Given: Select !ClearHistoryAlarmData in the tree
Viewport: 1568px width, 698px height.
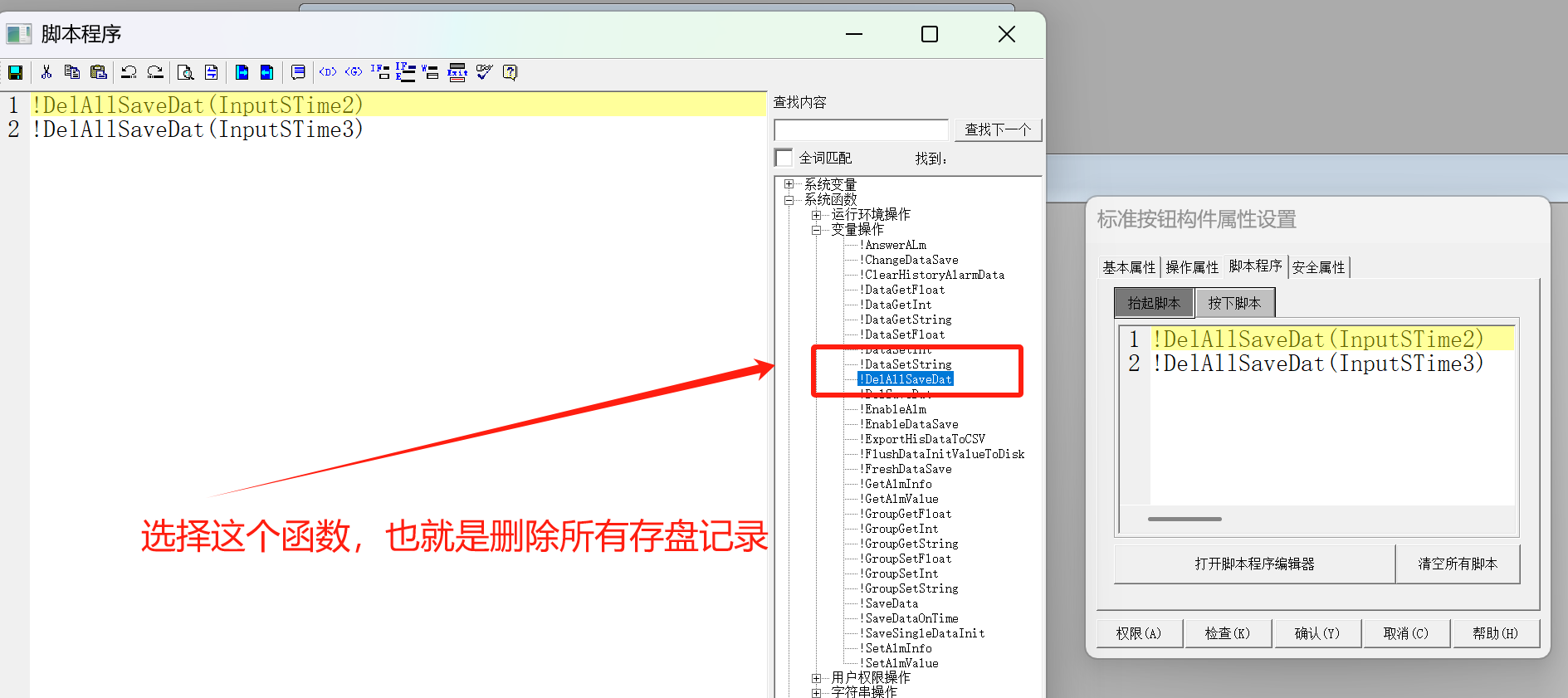Looking at the screenshot, I should [x=932, y=275].
